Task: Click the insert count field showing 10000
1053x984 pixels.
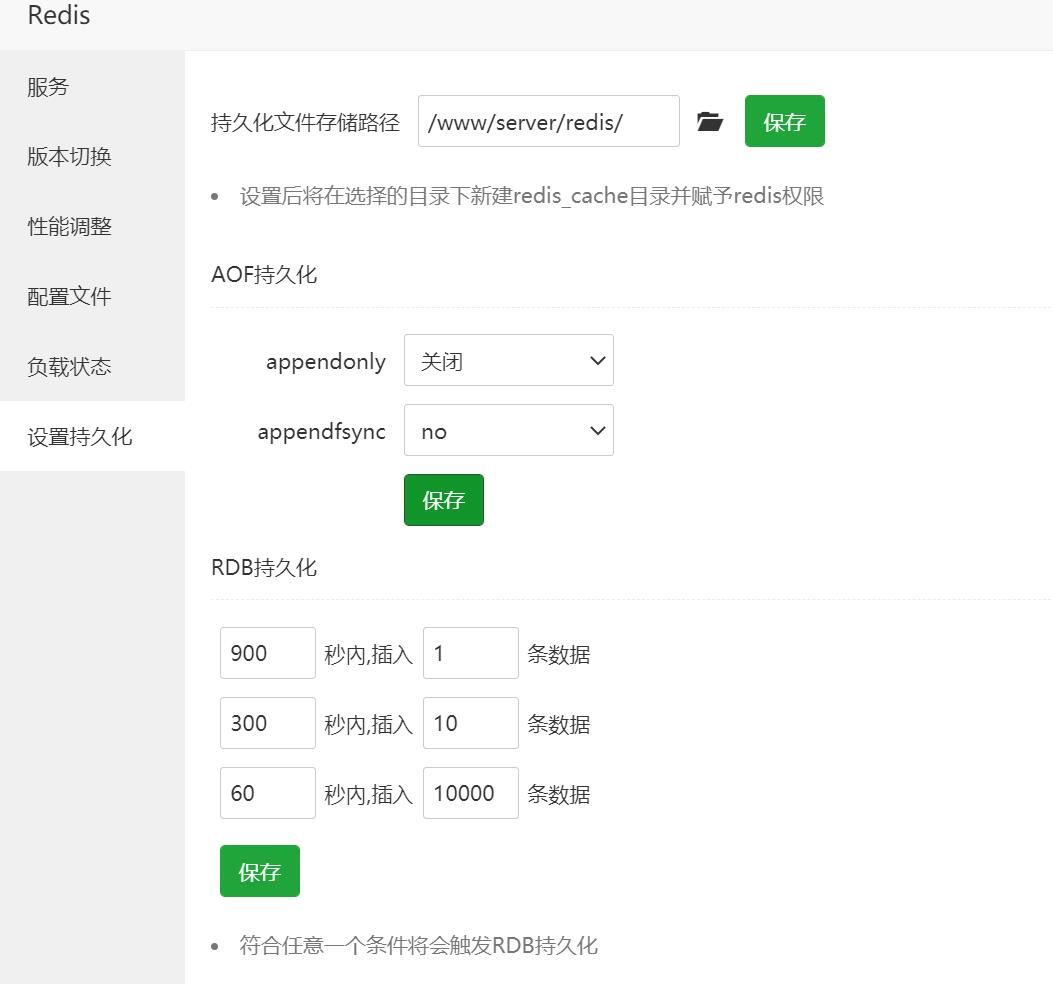Action: (x=470, y=794)
